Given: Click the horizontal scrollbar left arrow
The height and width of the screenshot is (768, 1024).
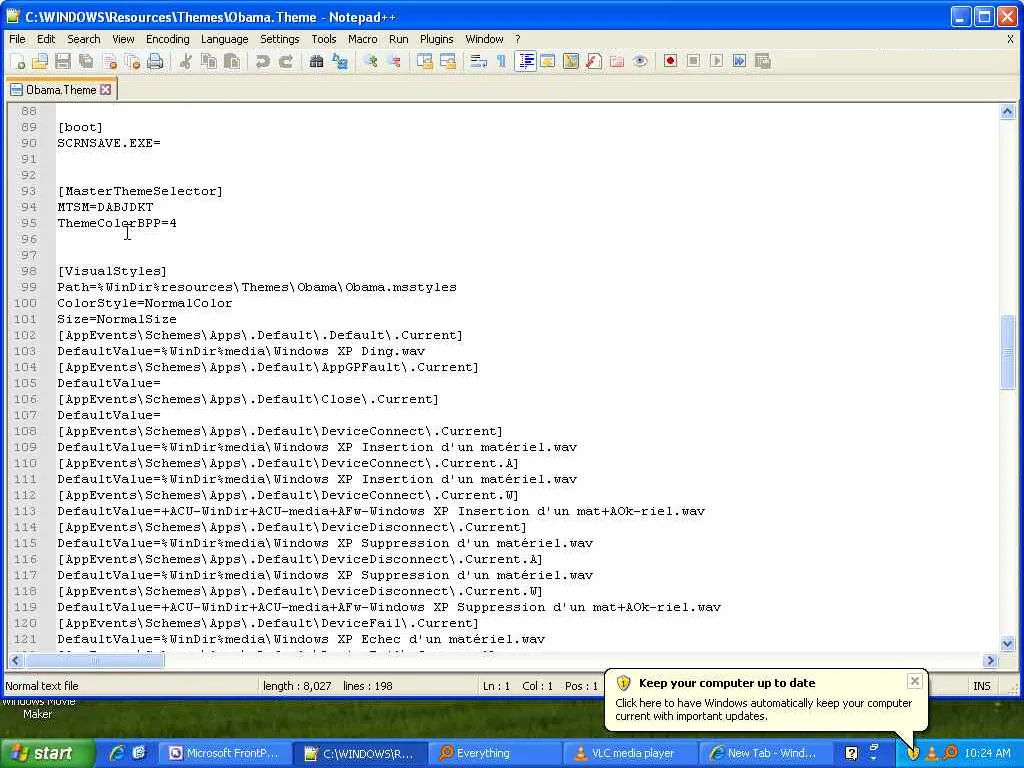Looking at the screenshot, I should pos(15,660).
